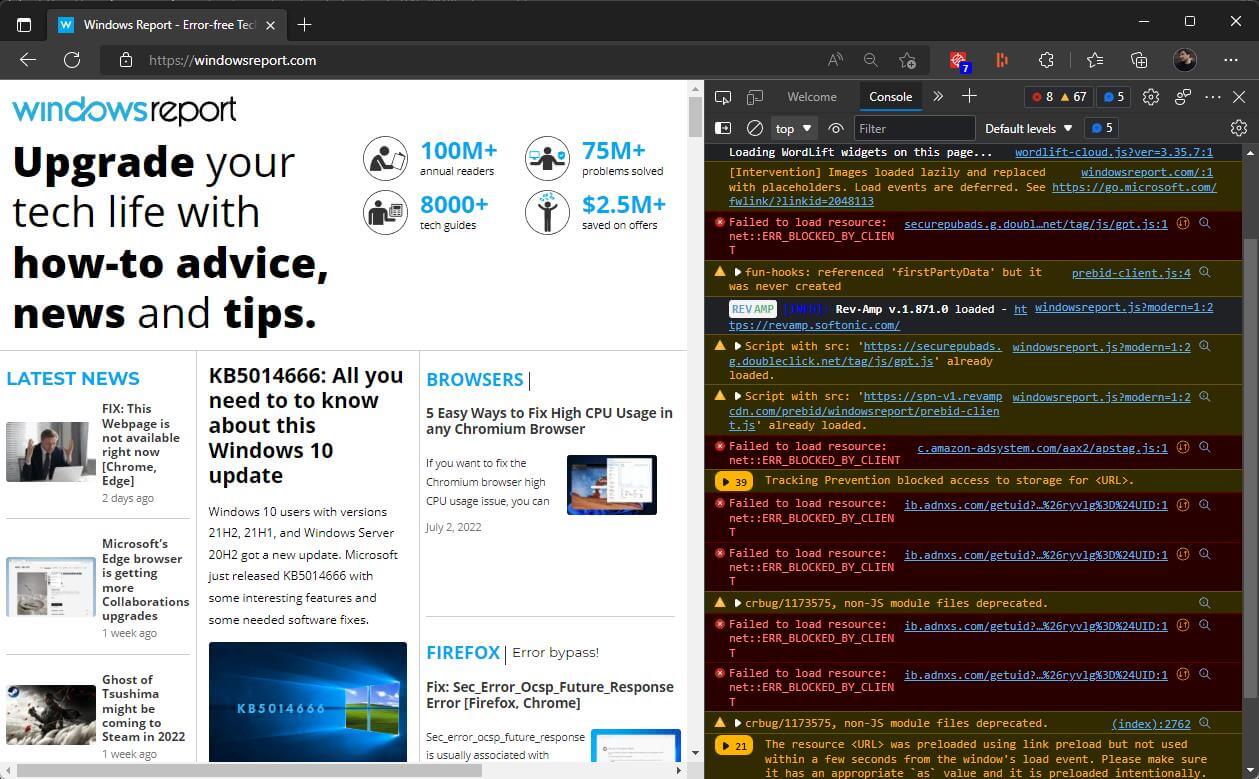Open the wordlift-cloud.js source link
Viewport: 1259px width, 779px height.
pyautogui.click(x=1113, y=153)
